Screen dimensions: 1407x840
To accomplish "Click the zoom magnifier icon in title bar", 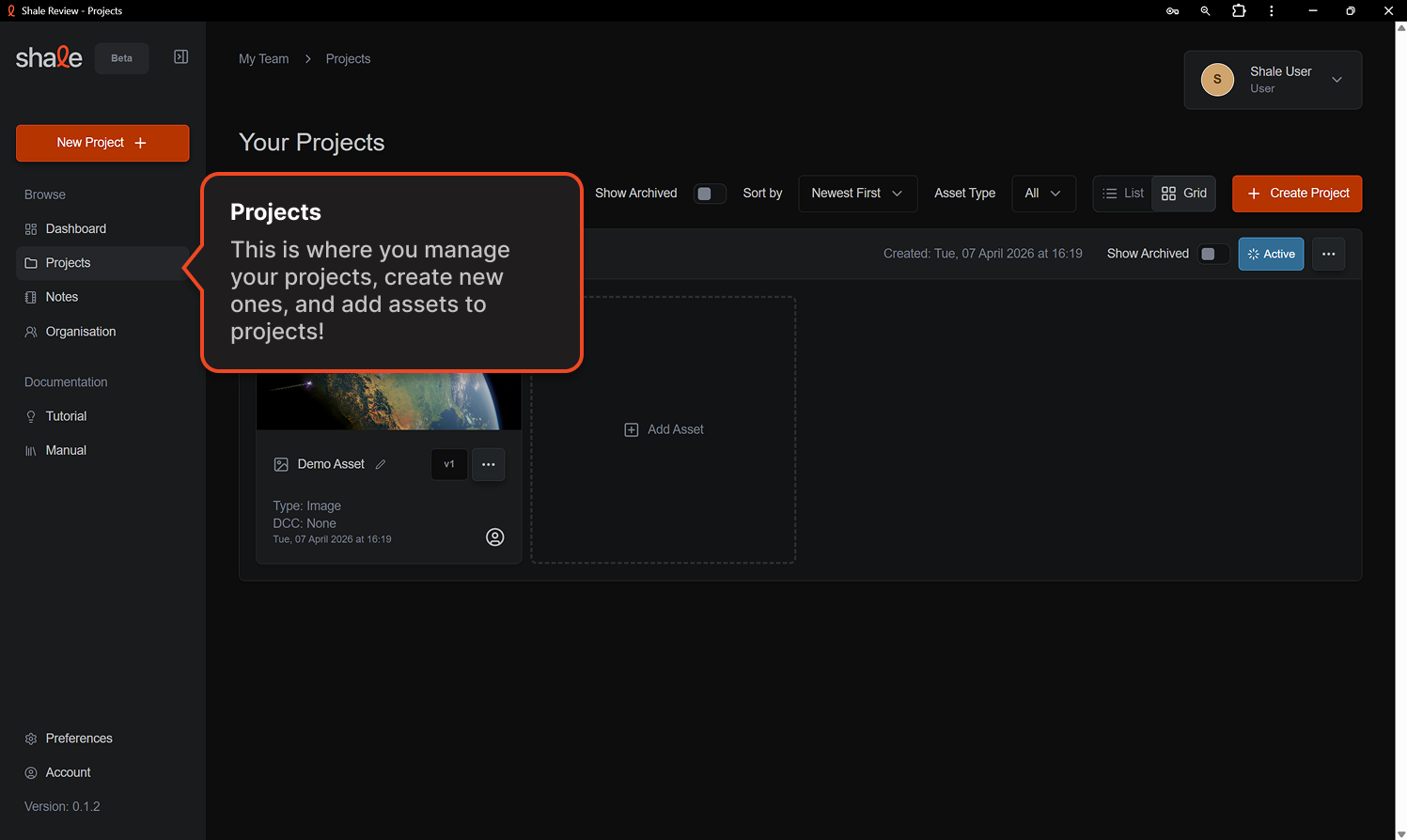I will pos(1205,10).
